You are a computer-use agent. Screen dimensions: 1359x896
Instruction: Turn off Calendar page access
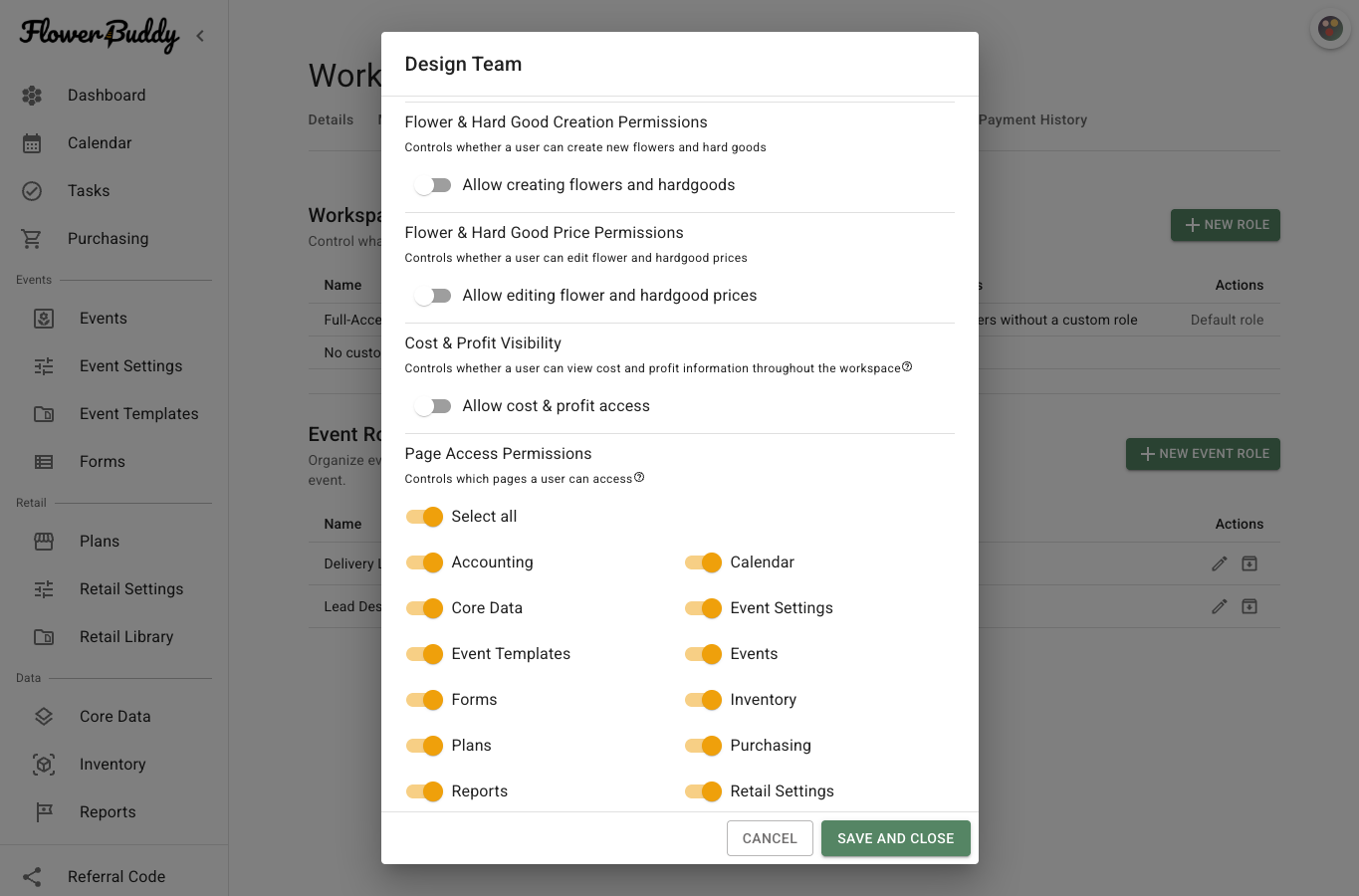click(703, 562)
